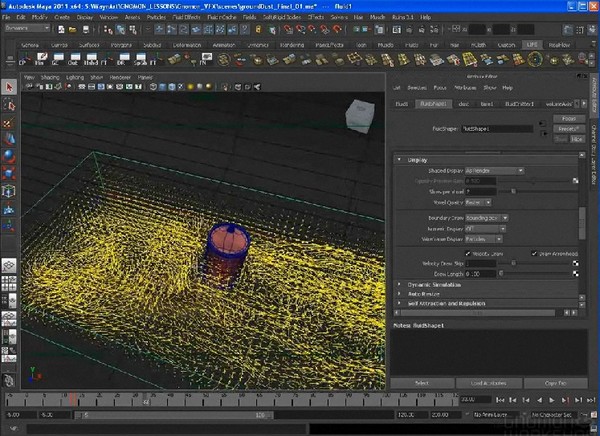Click the Load Attributes button
Image resolution: width=600 pixels, height=436 pixels.
pos(489,383)
